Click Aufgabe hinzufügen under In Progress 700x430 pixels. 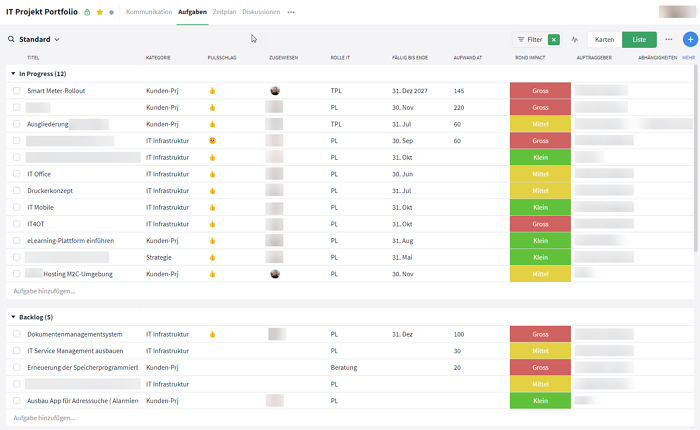[x=44, y=291]
